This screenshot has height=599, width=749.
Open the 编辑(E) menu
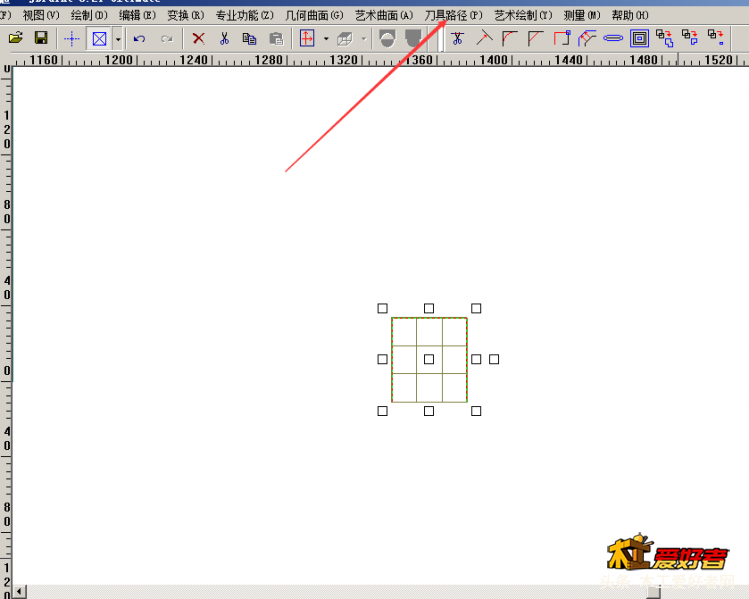[138, 15]
